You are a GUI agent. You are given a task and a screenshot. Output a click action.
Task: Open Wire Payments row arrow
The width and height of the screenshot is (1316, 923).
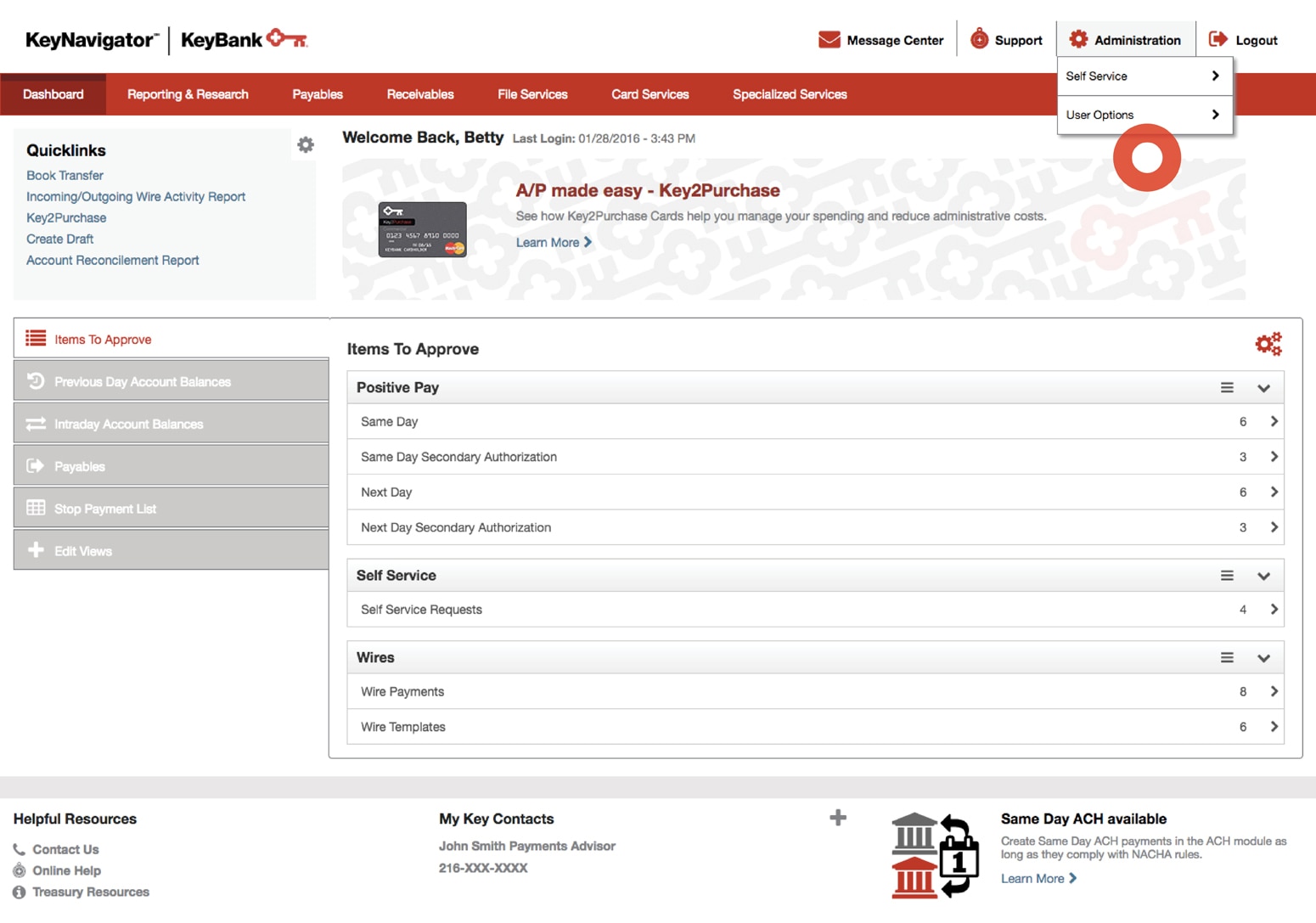[x=1274, y=691]
